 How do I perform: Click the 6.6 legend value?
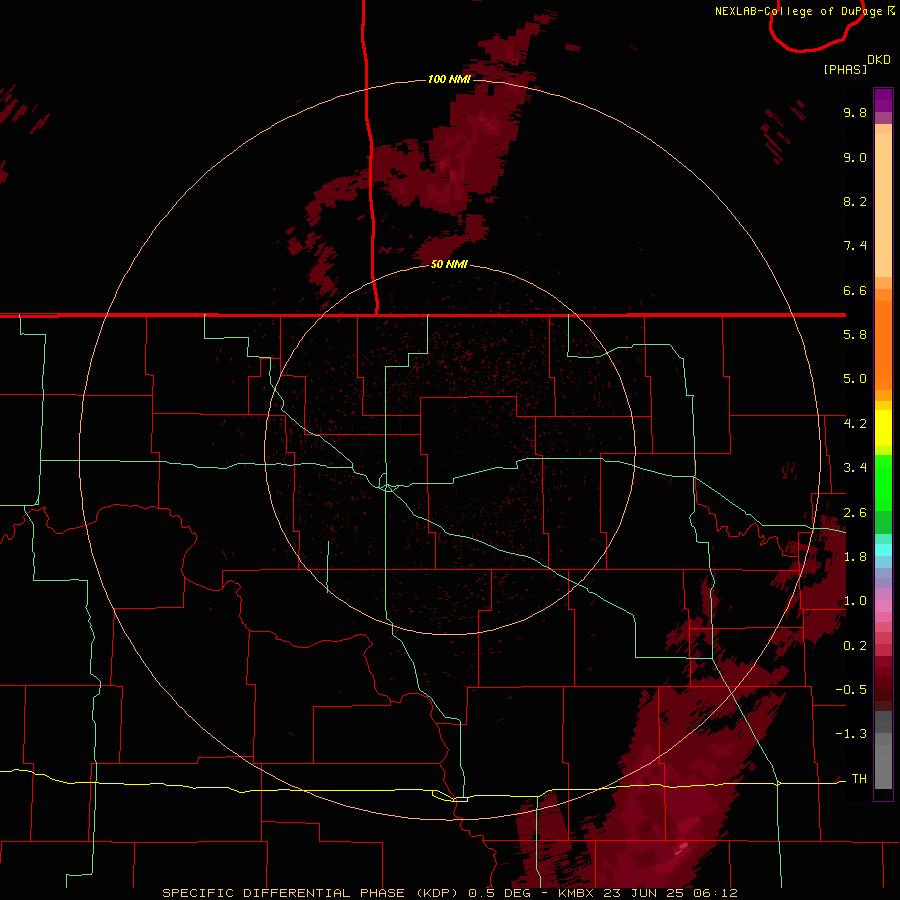tap(855, 290)
